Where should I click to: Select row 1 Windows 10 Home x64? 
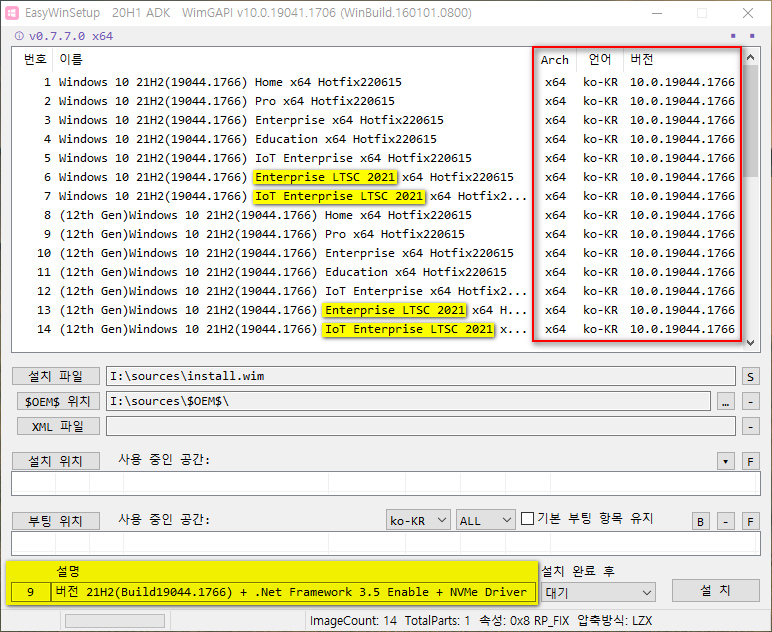click(377, 82)
